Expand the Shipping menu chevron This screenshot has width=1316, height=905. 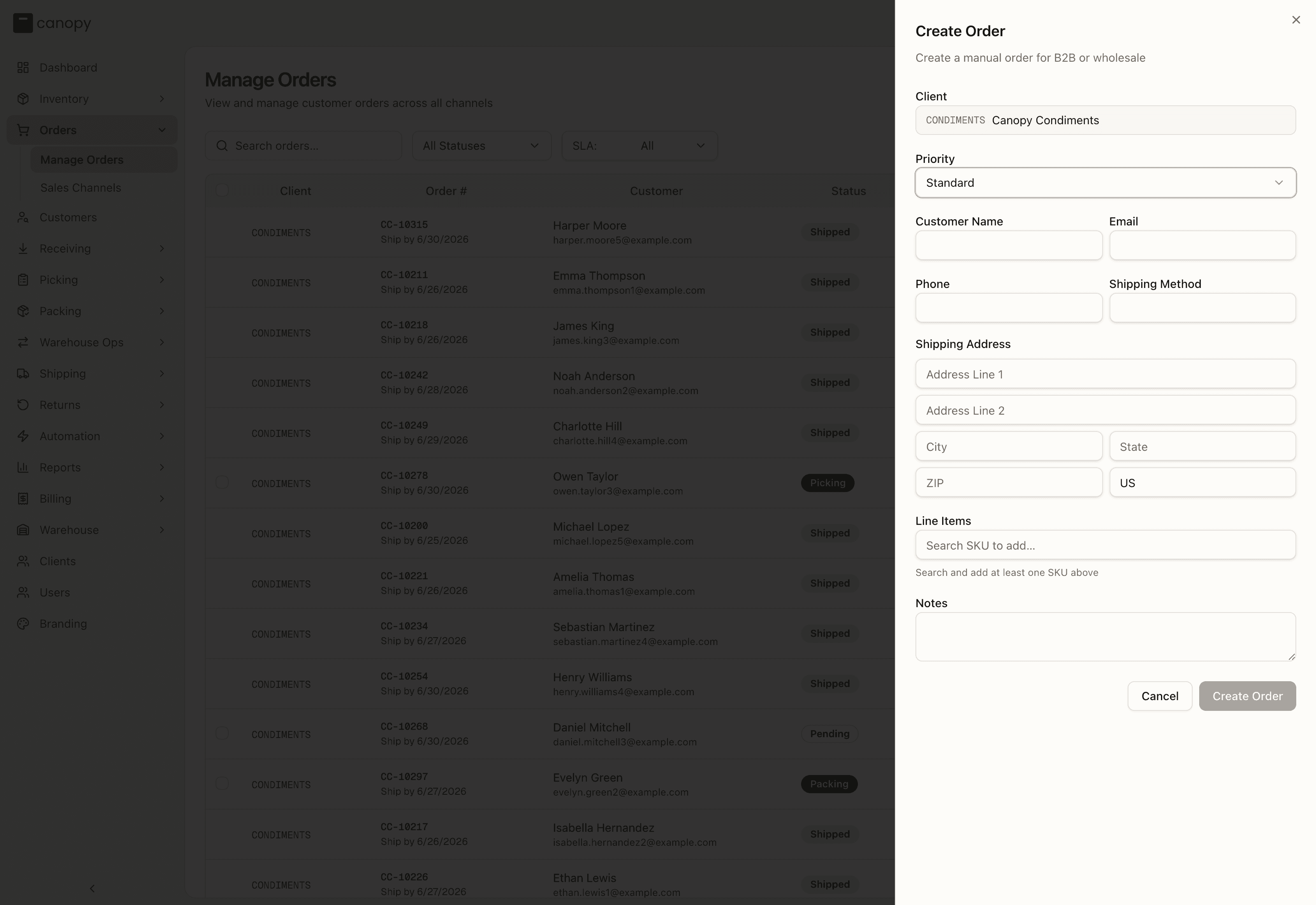point(162,373)
